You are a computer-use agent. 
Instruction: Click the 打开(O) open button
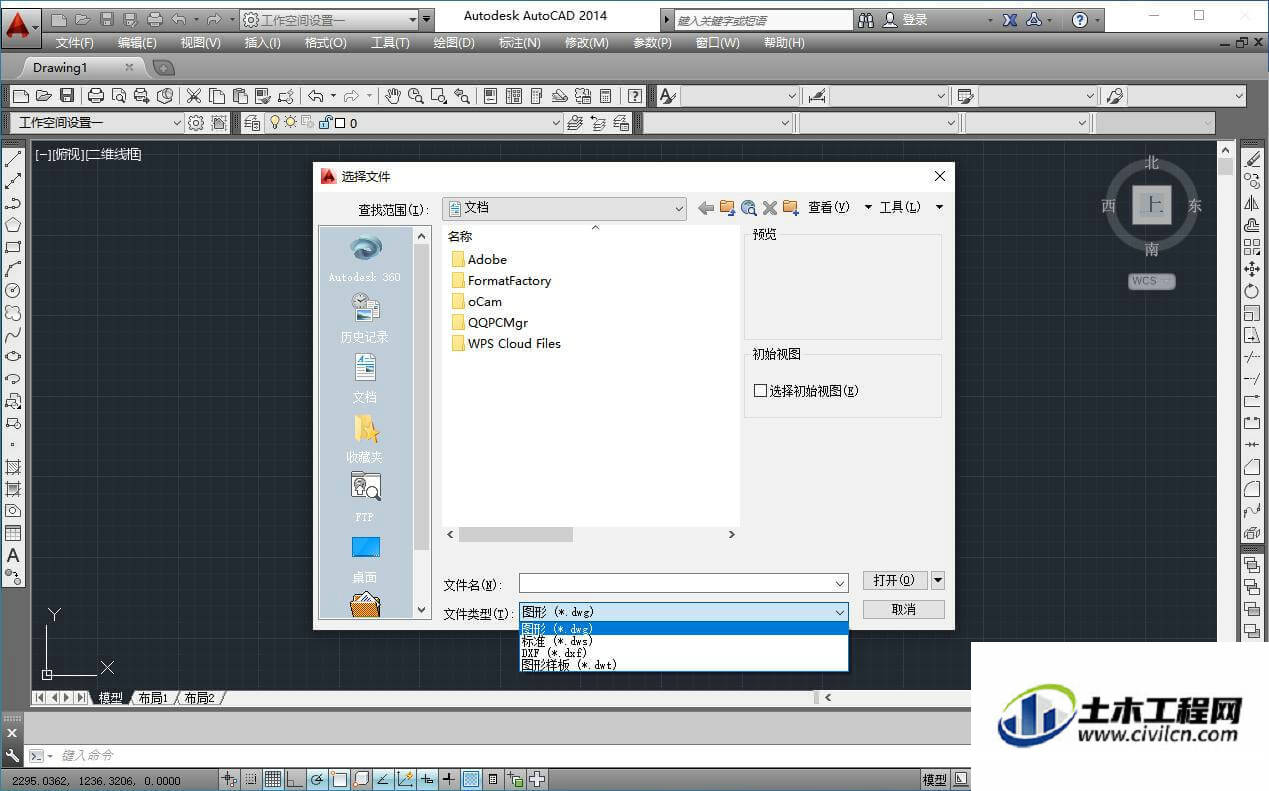[895, 580]
